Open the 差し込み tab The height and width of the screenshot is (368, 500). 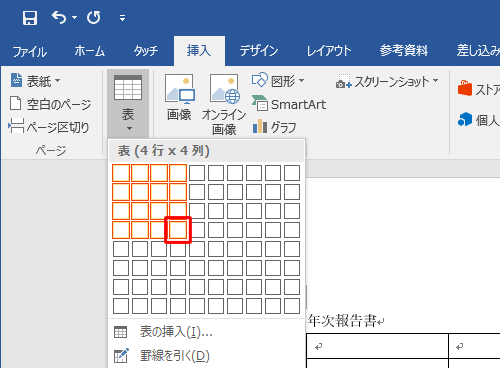click(x=478, y=51)
